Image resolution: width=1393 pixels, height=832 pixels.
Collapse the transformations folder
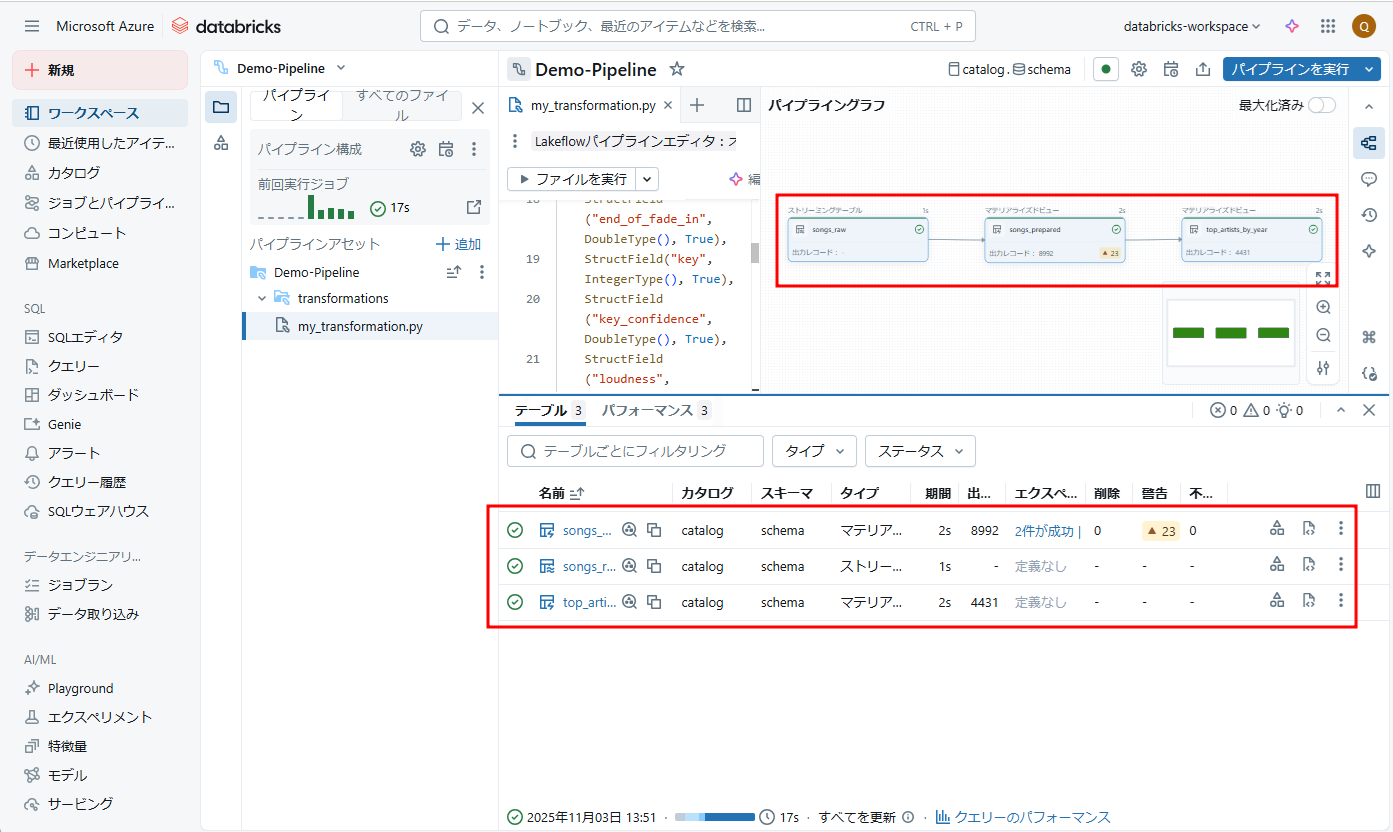[x=262, y=298]
